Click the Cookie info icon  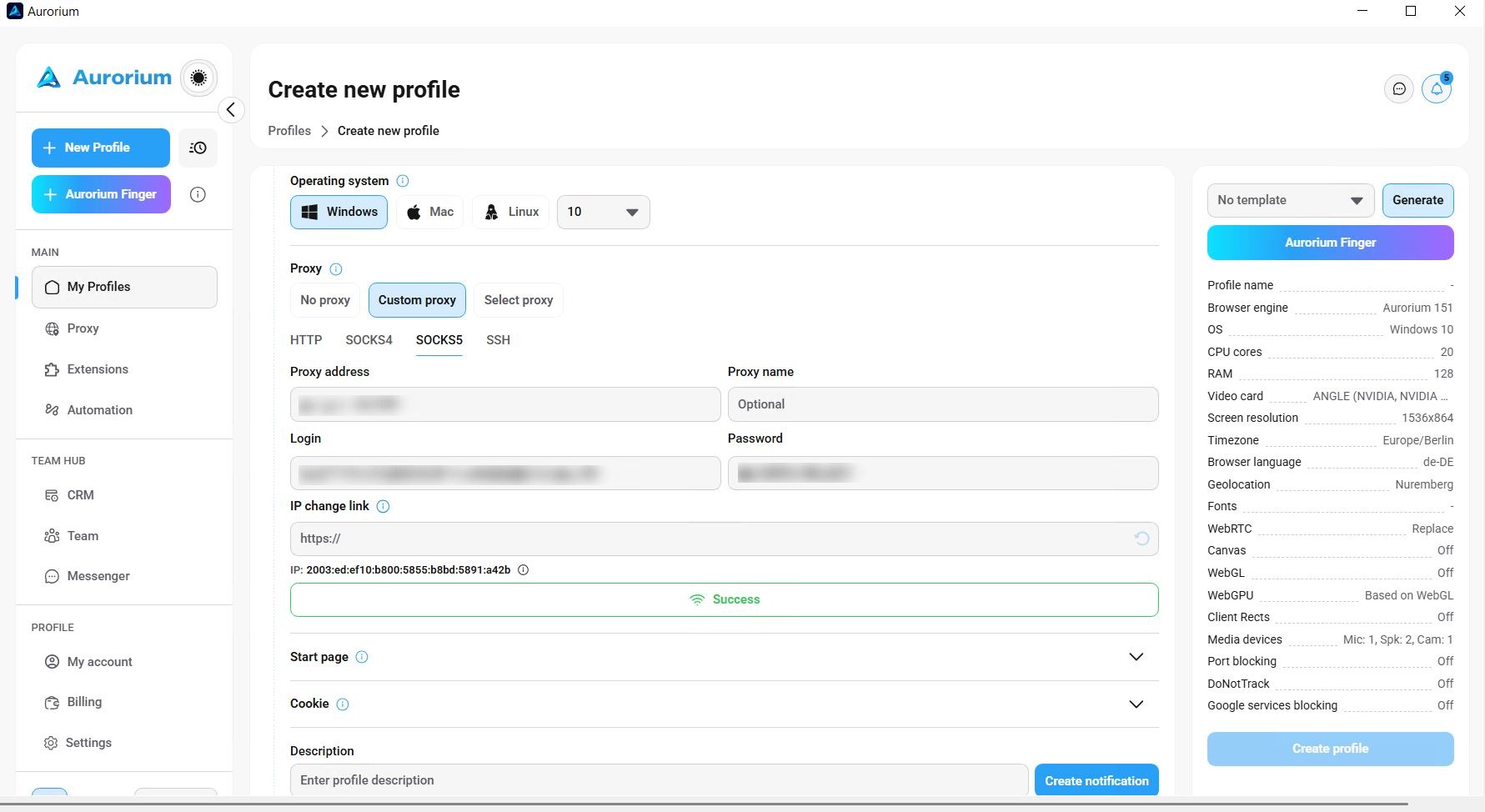343,704
